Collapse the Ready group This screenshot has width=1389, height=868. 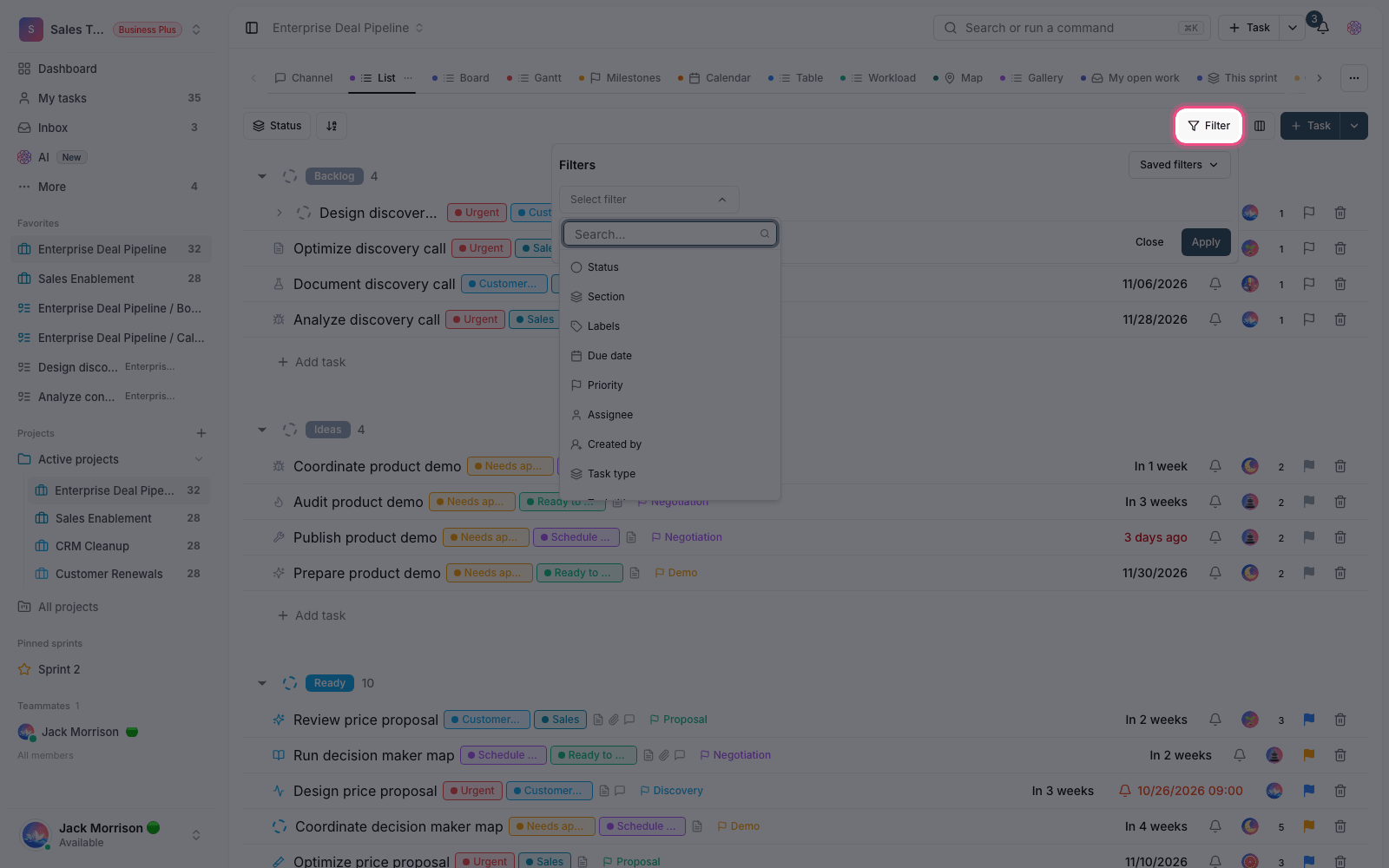tap(262, 683)
